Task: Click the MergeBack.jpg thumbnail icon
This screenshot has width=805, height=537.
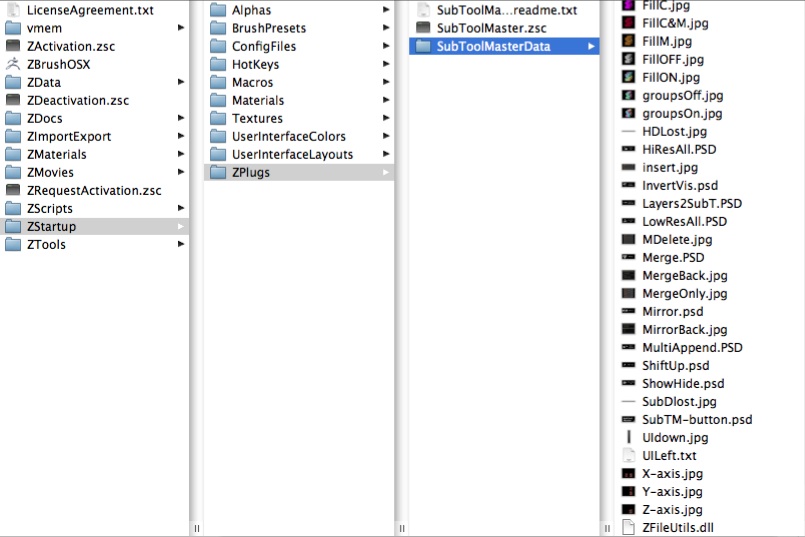Action: coord(628,275)
